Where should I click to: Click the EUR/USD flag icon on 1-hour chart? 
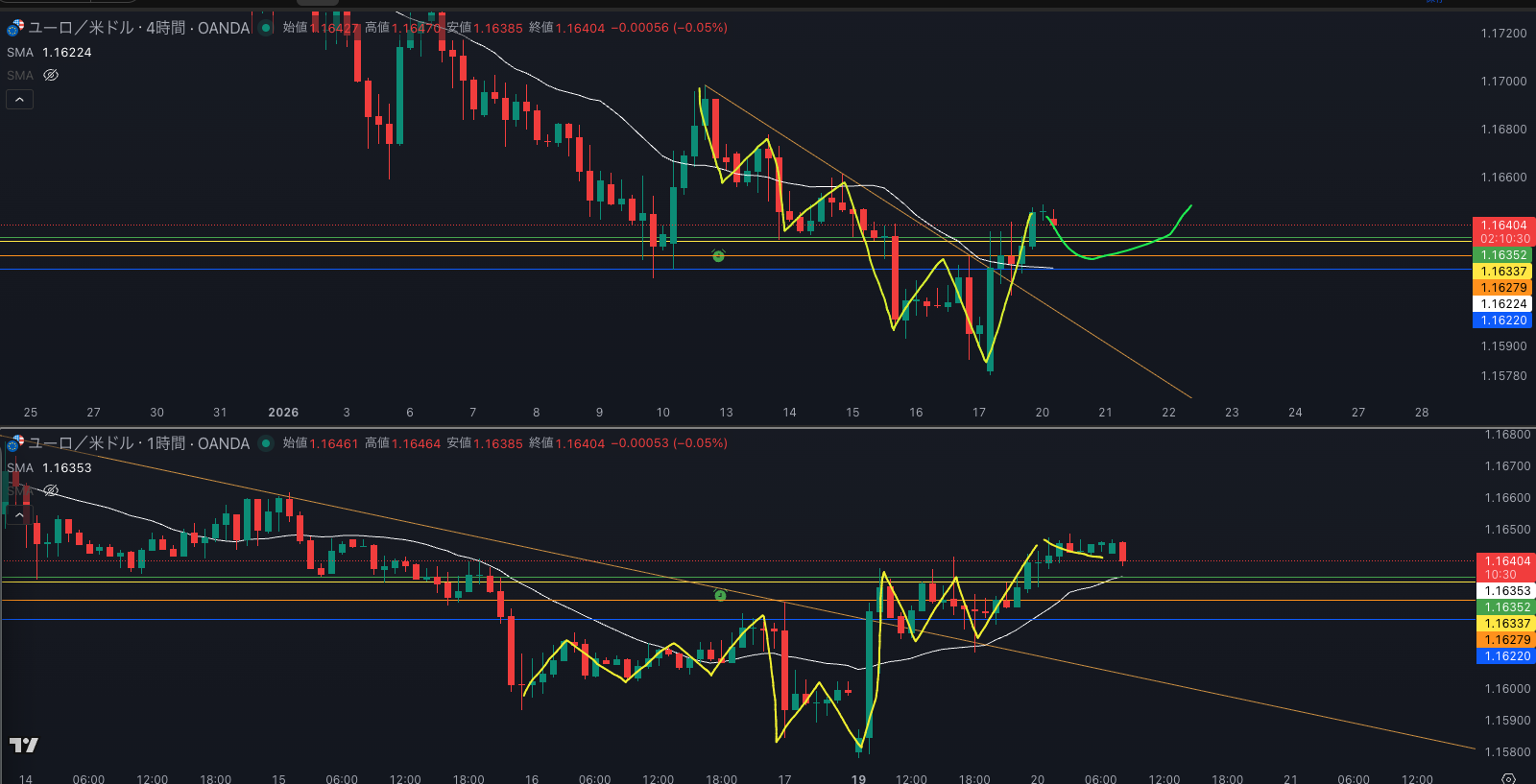[x=14, y=443]
